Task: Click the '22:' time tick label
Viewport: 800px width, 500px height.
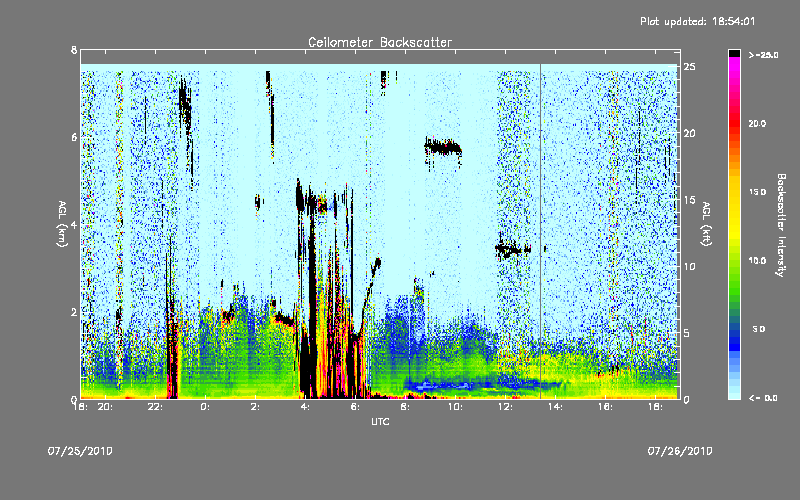Action: [x=155, y=407]
